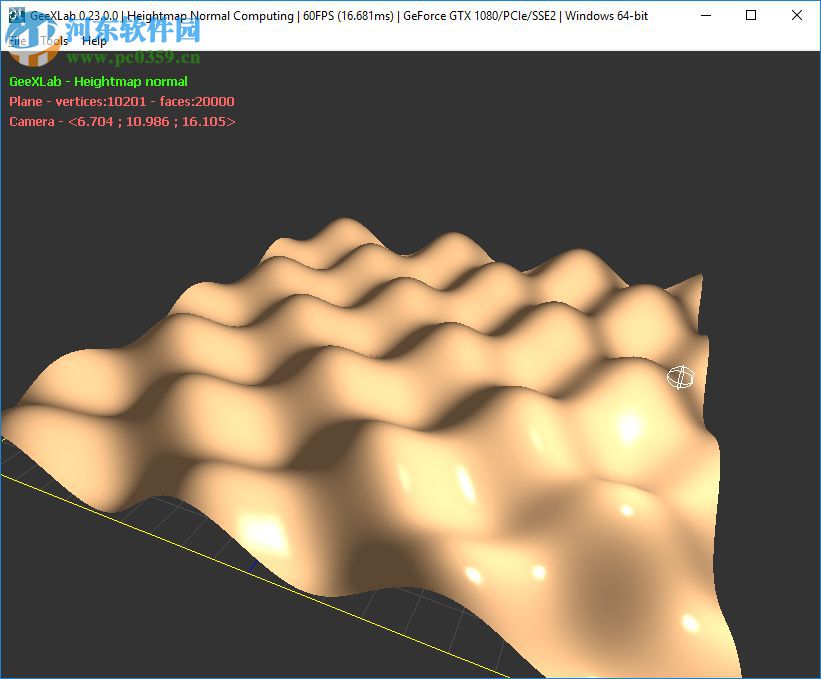Viewport: 821px width, 679px height.
Task: Click the green Heightmap normal status text
Action: pos(99,81)
